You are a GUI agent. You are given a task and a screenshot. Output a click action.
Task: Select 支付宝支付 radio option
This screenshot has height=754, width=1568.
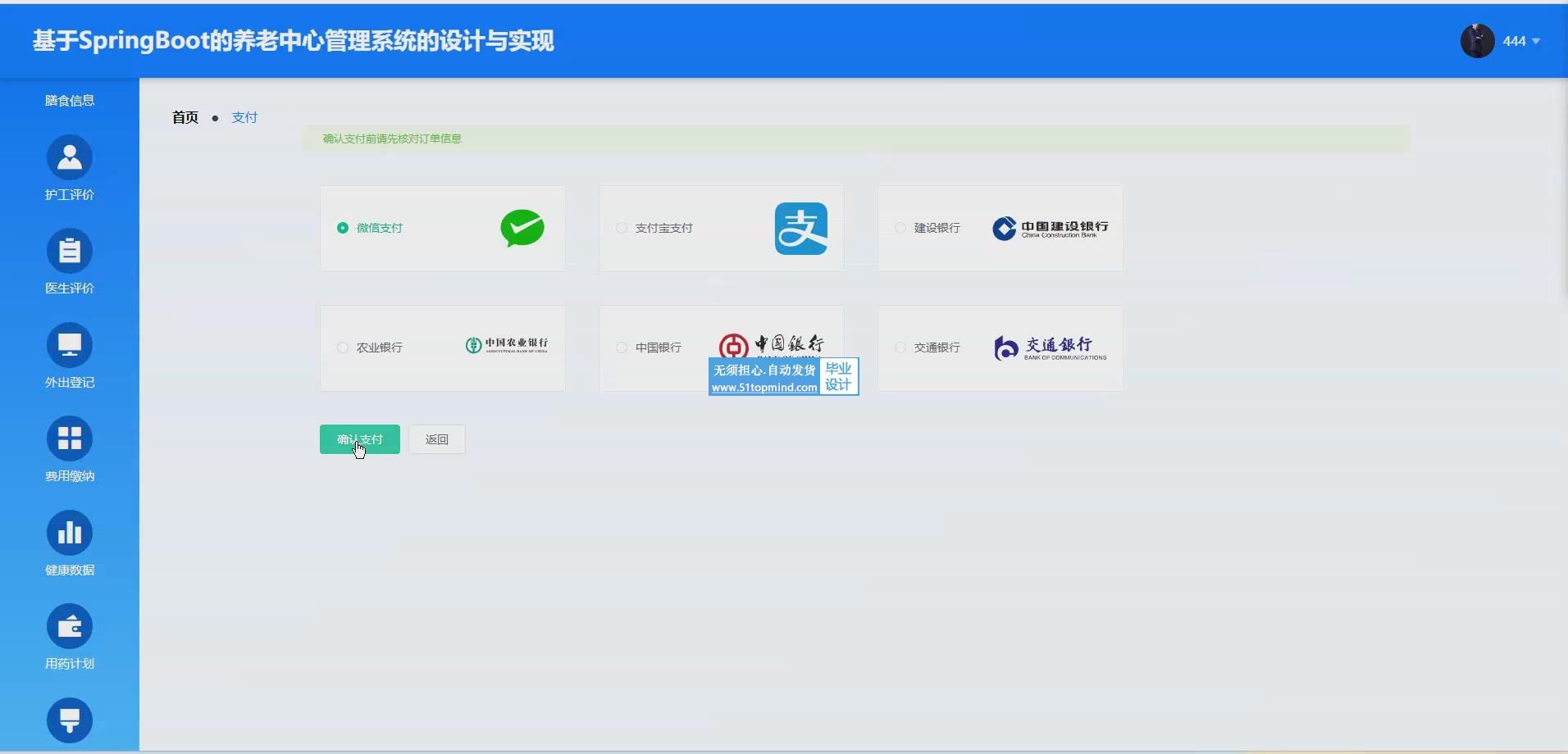[622, 228]
